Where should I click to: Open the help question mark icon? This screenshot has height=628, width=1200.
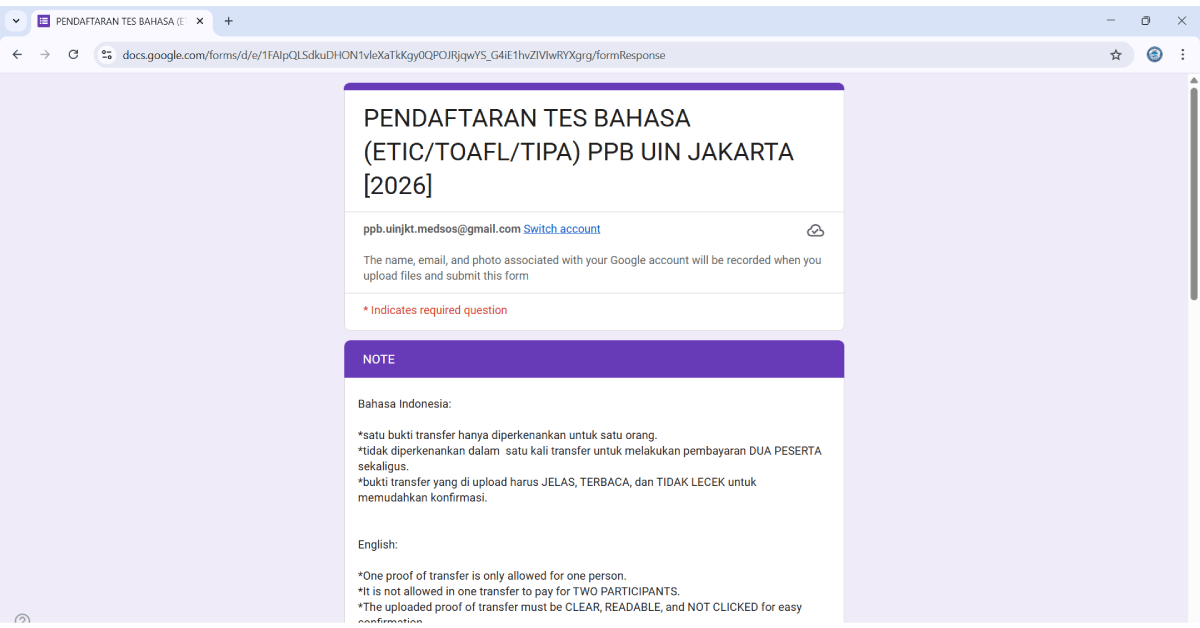[x=22, y=619]
